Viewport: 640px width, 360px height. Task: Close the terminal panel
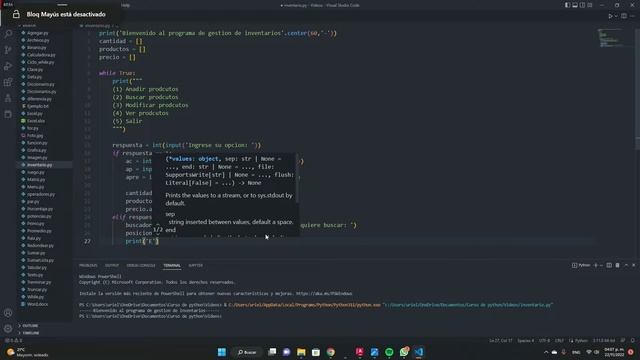pyautogui.click(x=633, y=265)
